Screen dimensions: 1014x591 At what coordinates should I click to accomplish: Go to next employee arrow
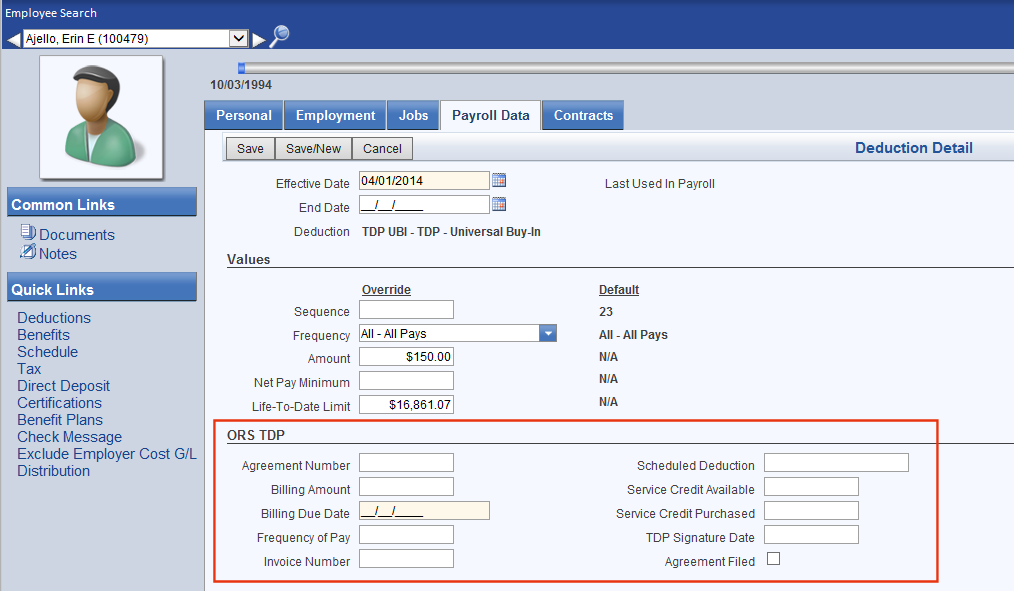tap(259, 39)
